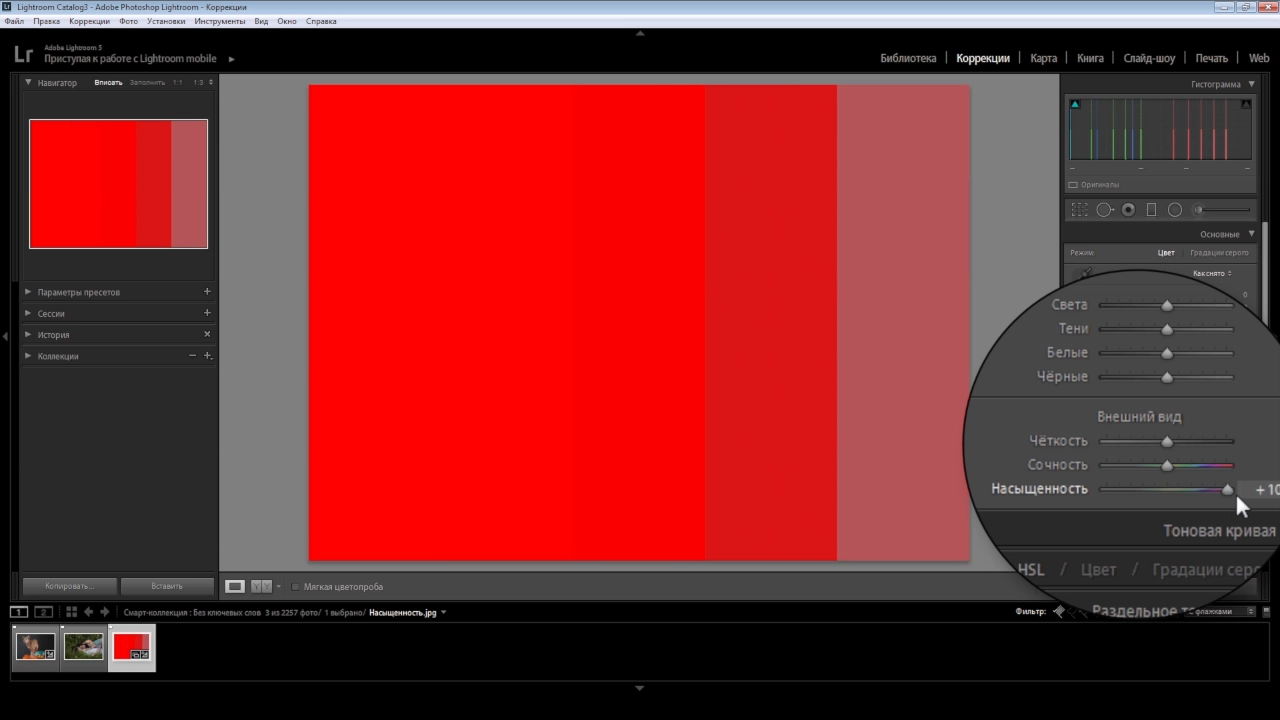
Task: Collapse the top module panel arrow
Action: click(x=640, y=33)
